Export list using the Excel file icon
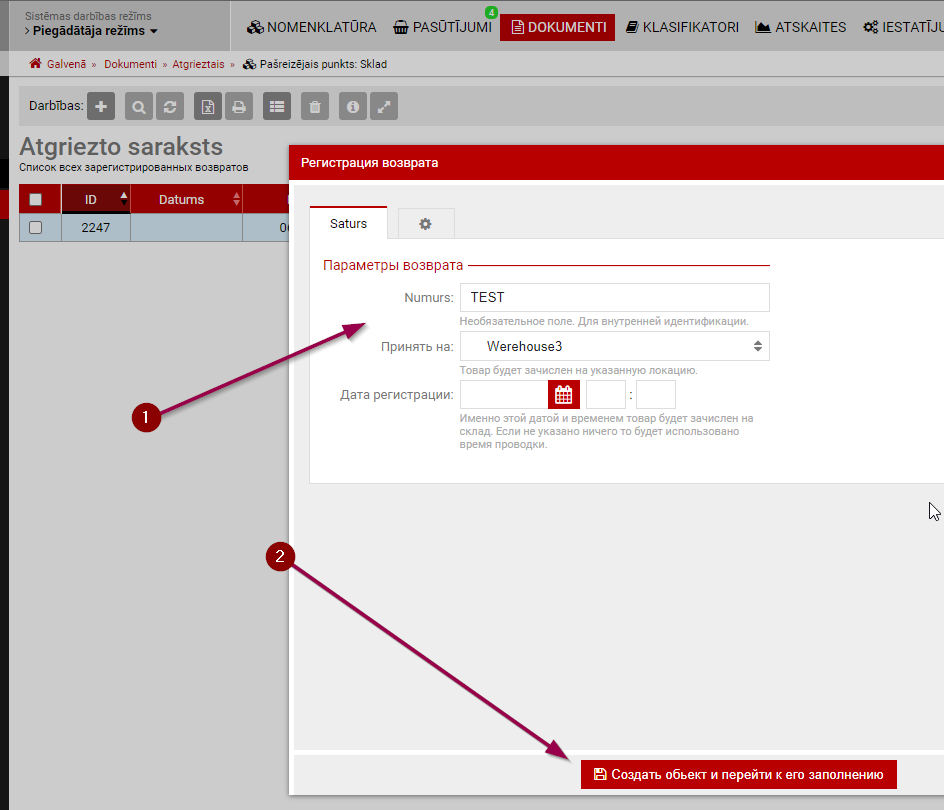 207,106
